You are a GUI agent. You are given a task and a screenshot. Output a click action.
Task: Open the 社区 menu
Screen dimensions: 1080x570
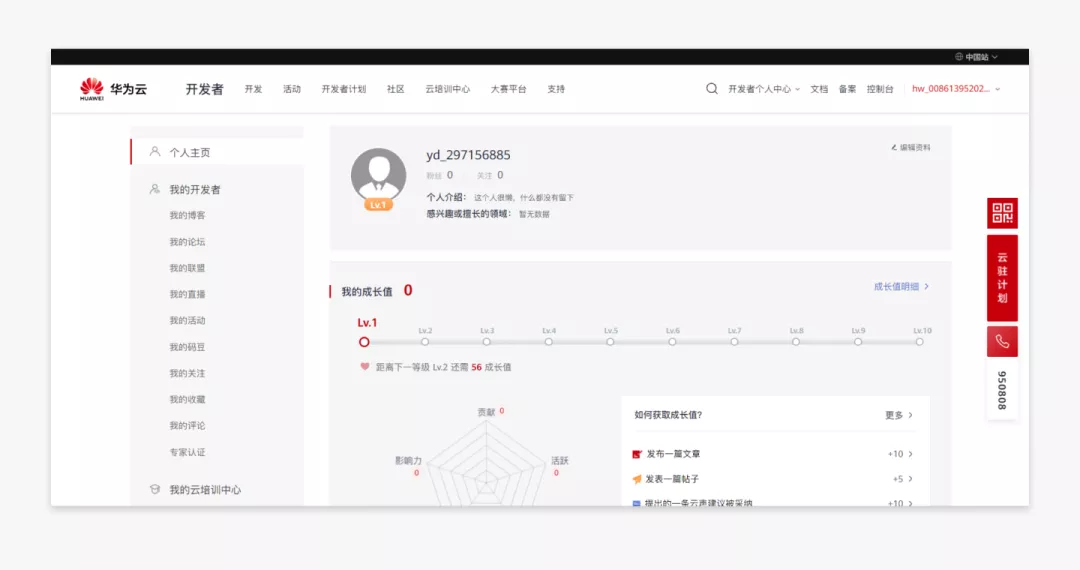[395, 89]
